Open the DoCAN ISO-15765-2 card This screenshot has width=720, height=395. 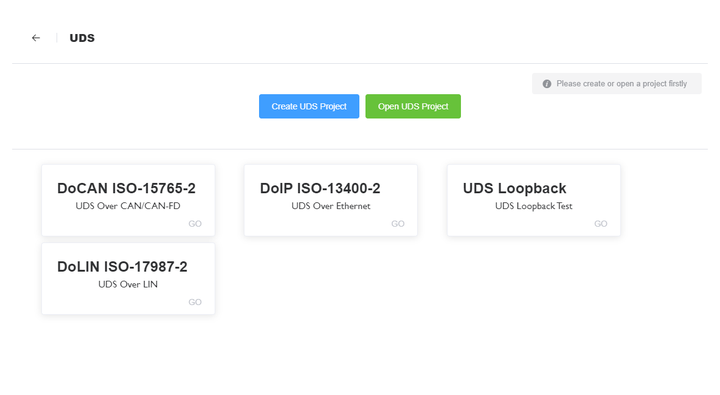pos(128,200)
